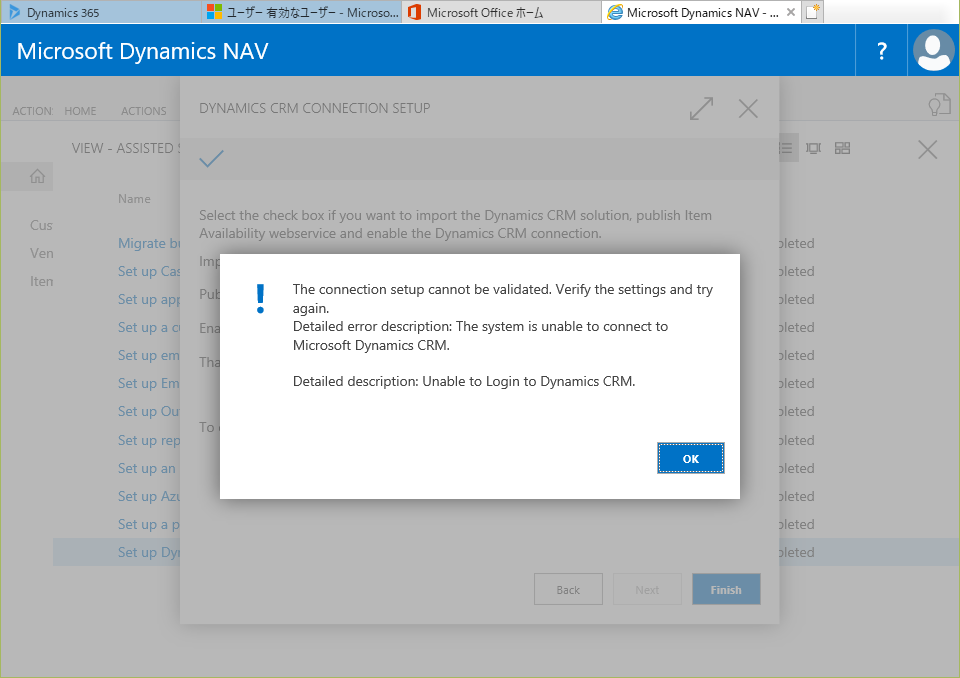Open the Migrate business data setup link
The image size is (960, 678).
pyautogui.click(x=149, y=243)
